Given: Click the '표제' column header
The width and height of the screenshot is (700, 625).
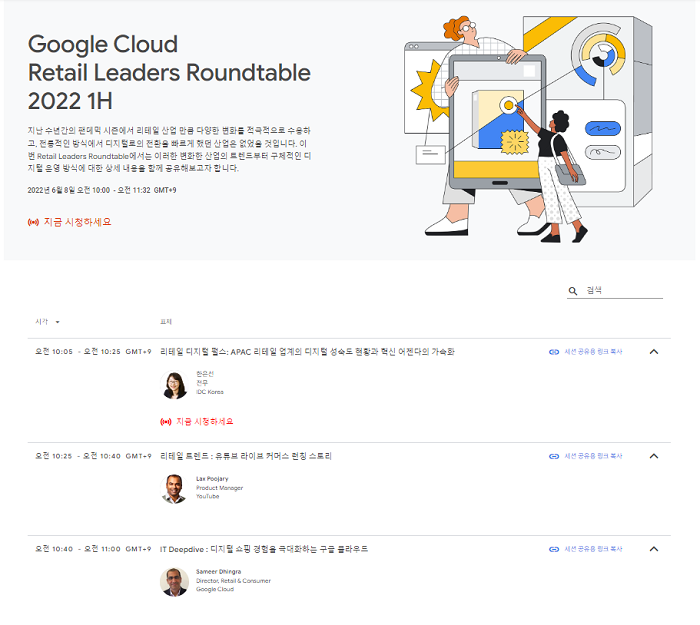Looking at the screenshot, I should 166,321.
